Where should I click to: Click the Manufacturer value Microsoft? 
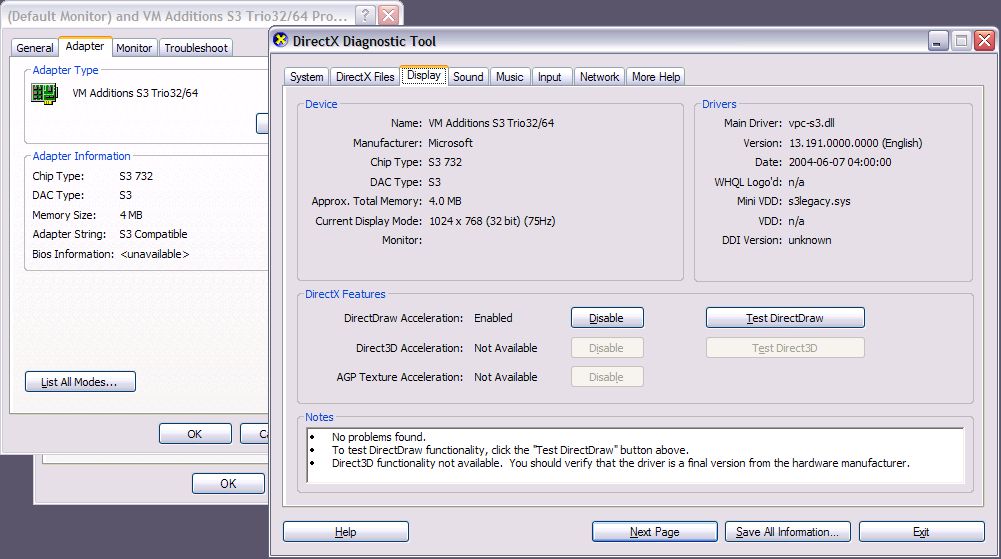point(451,143)
